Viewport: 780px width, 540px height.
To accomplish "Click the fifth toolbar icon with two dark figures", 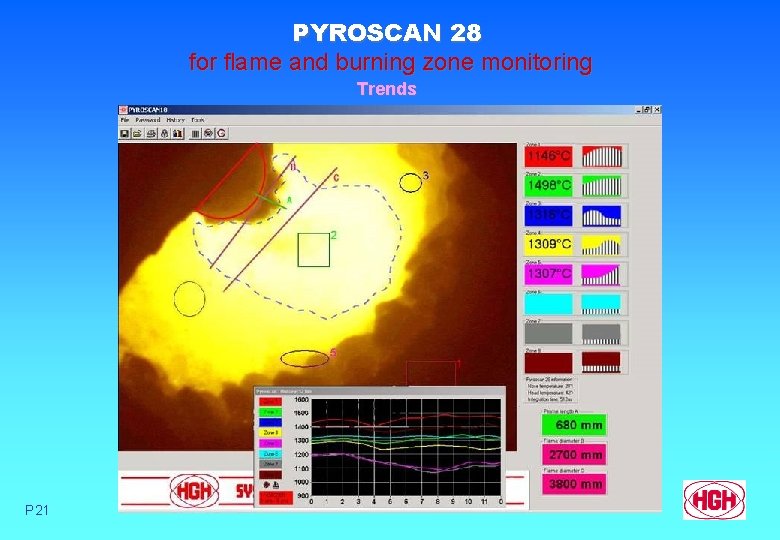I will pyautogui.click(x=178, y=133).
